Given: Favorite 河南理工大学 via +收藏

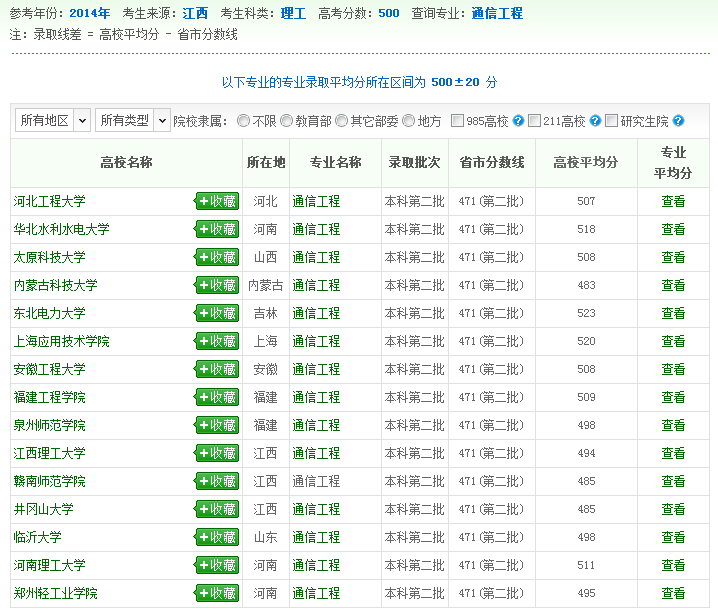Looking at the screenshot, I should (217, 565).
